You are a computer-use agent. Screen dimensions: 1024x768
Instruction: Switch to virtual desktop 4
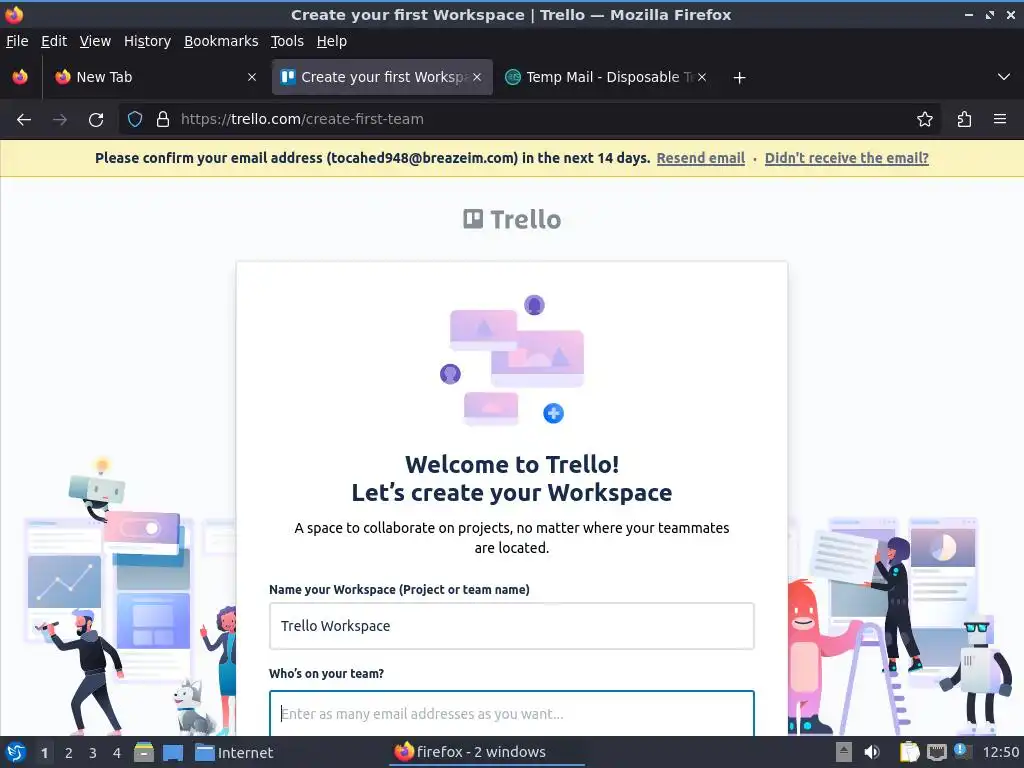(x=117, y=753)
